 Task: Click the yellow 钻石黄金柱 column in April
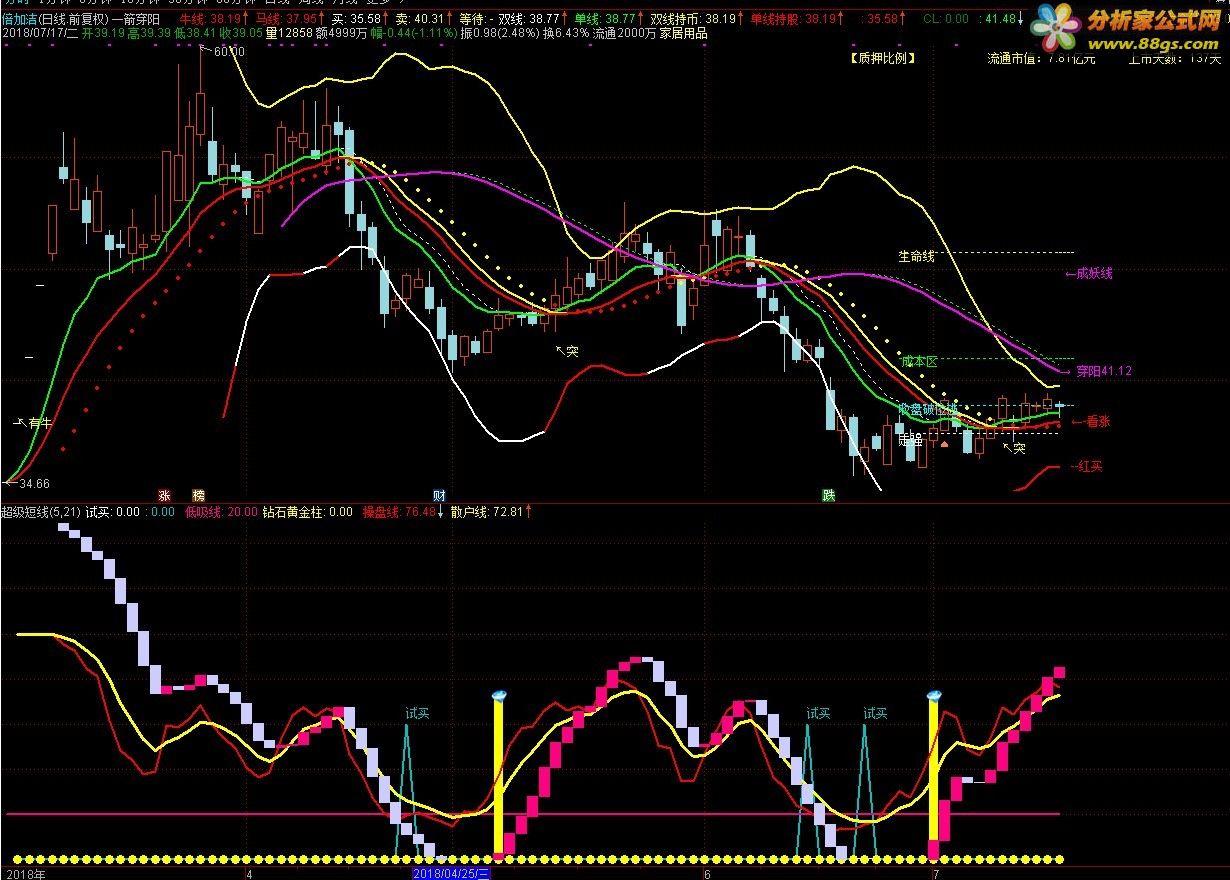point(499,778)
